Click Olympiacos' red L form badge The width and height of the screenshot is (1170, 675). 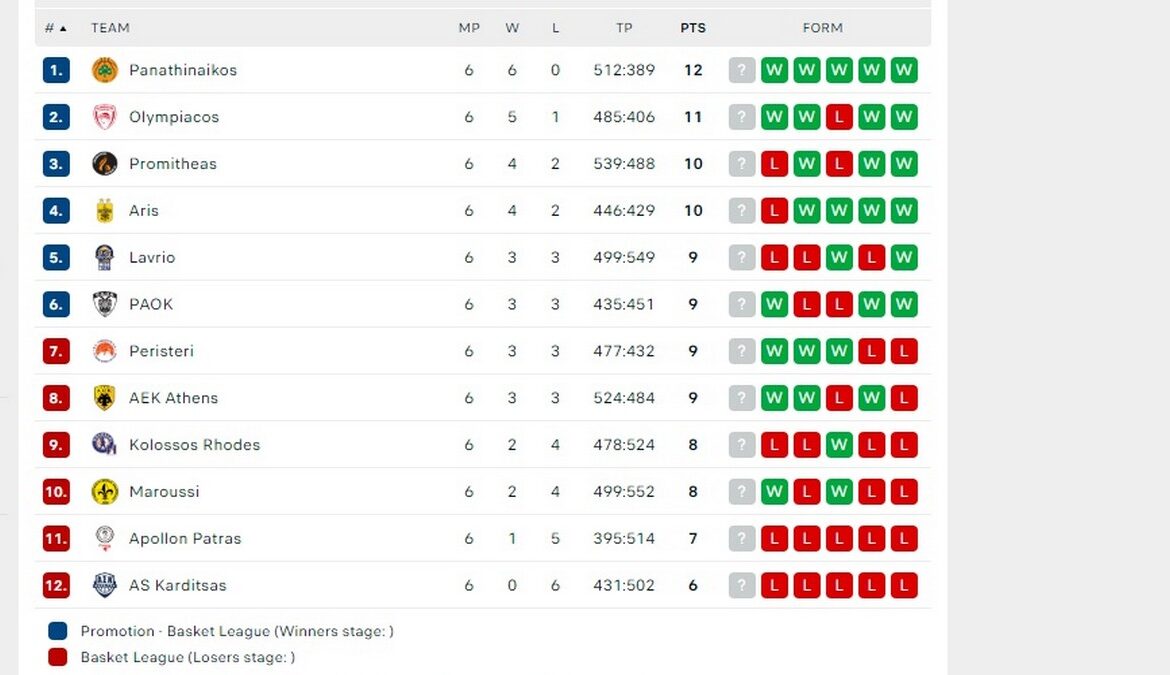click(839, 117)
